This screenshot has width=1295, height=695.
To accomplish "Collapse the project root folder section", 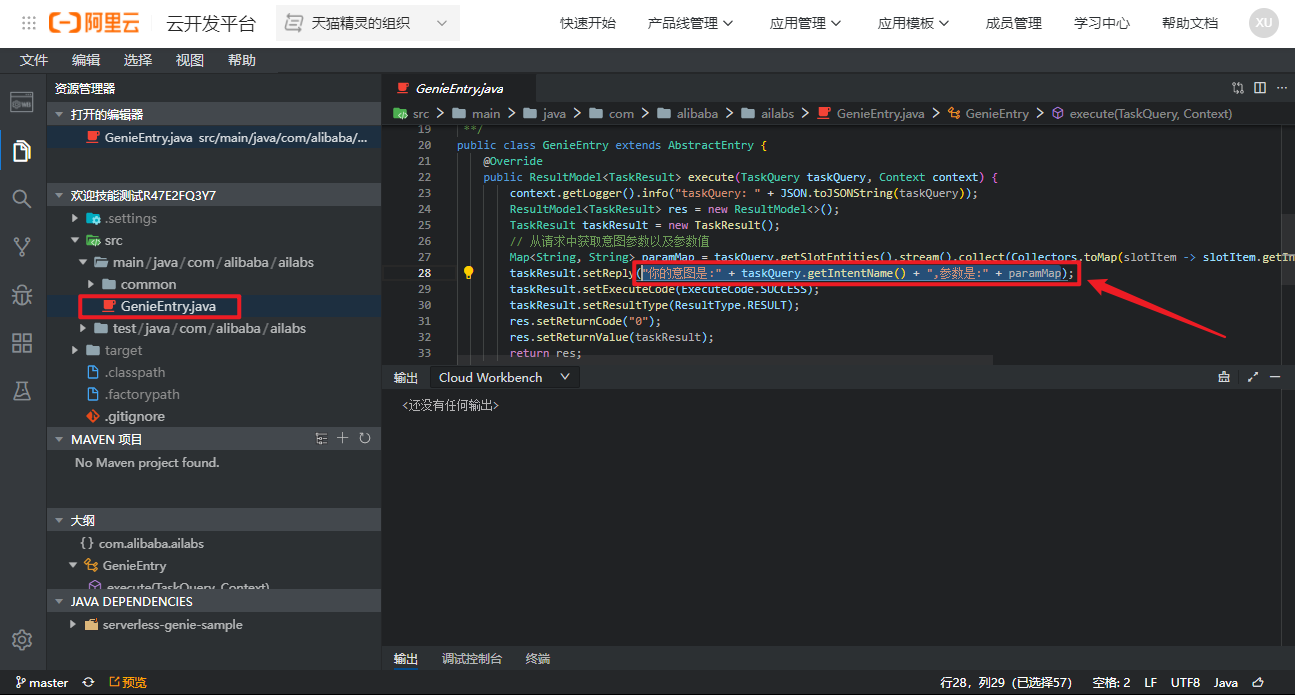I will [214, 195].
